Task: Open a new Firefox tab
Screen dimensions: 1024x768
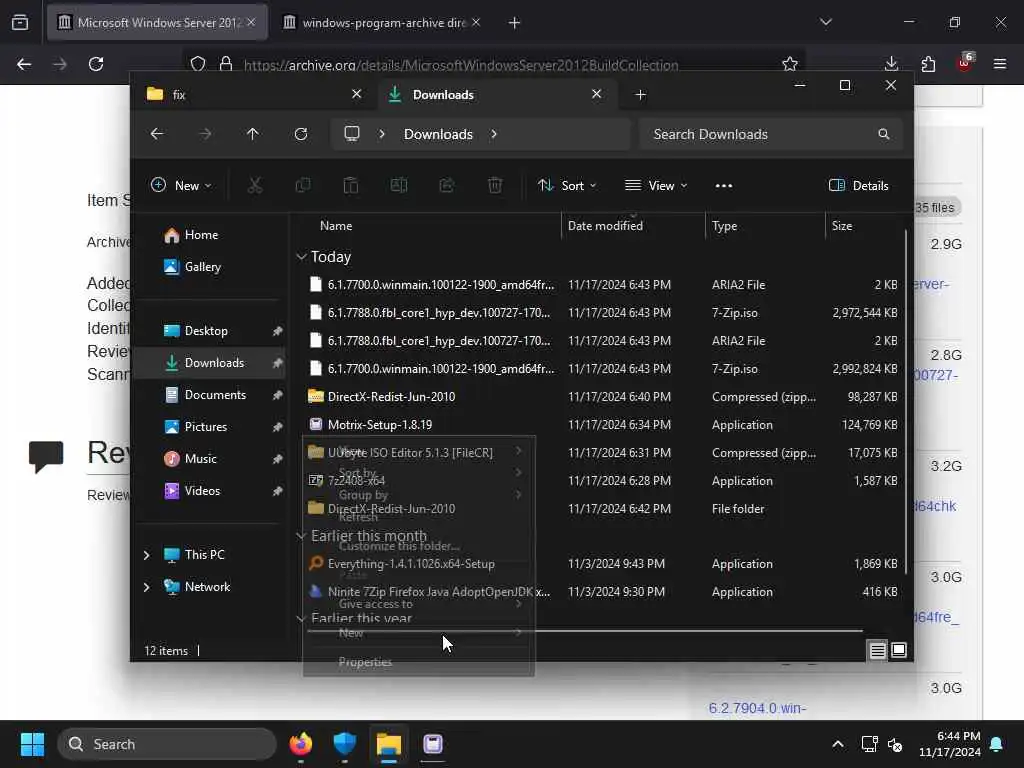Action: [514, 22]
